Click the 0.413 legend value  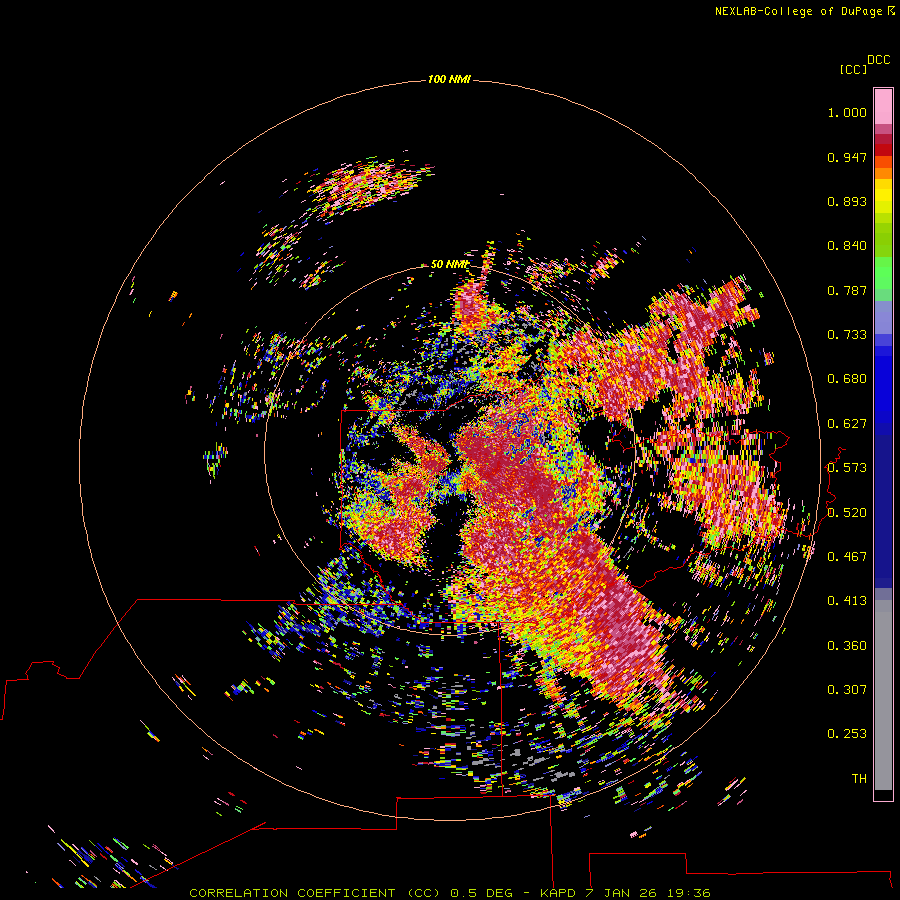point(847,601)
